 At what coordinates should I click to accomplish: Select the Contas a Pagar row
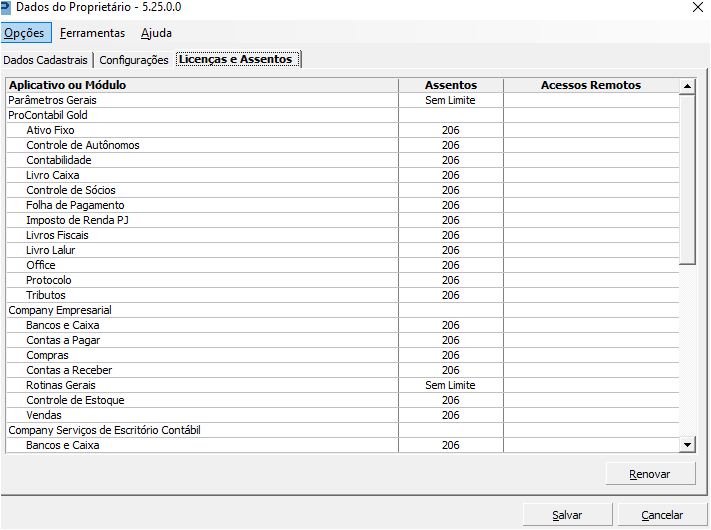click(343, 340)
